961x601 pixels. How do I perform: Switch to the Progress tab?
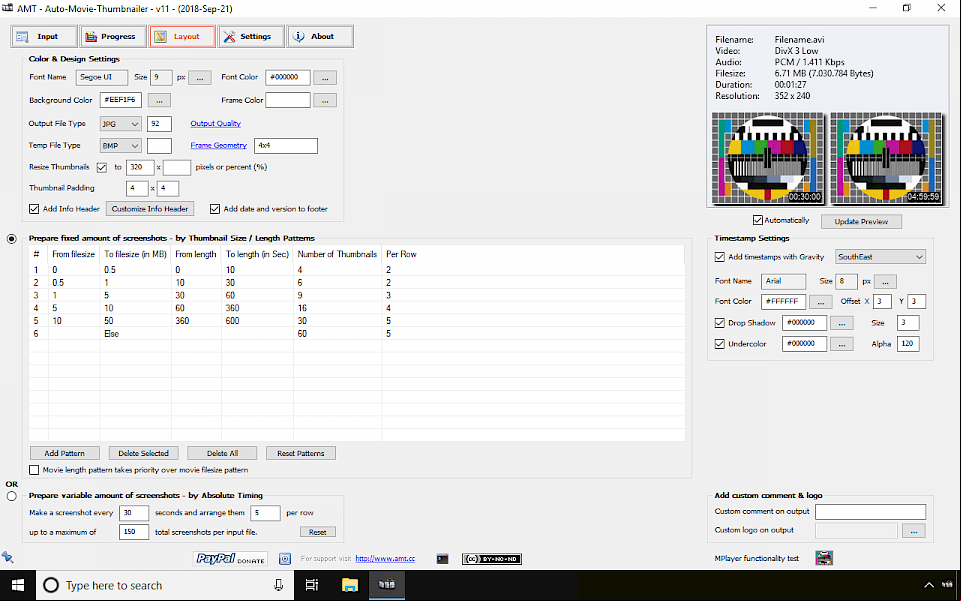113,37
